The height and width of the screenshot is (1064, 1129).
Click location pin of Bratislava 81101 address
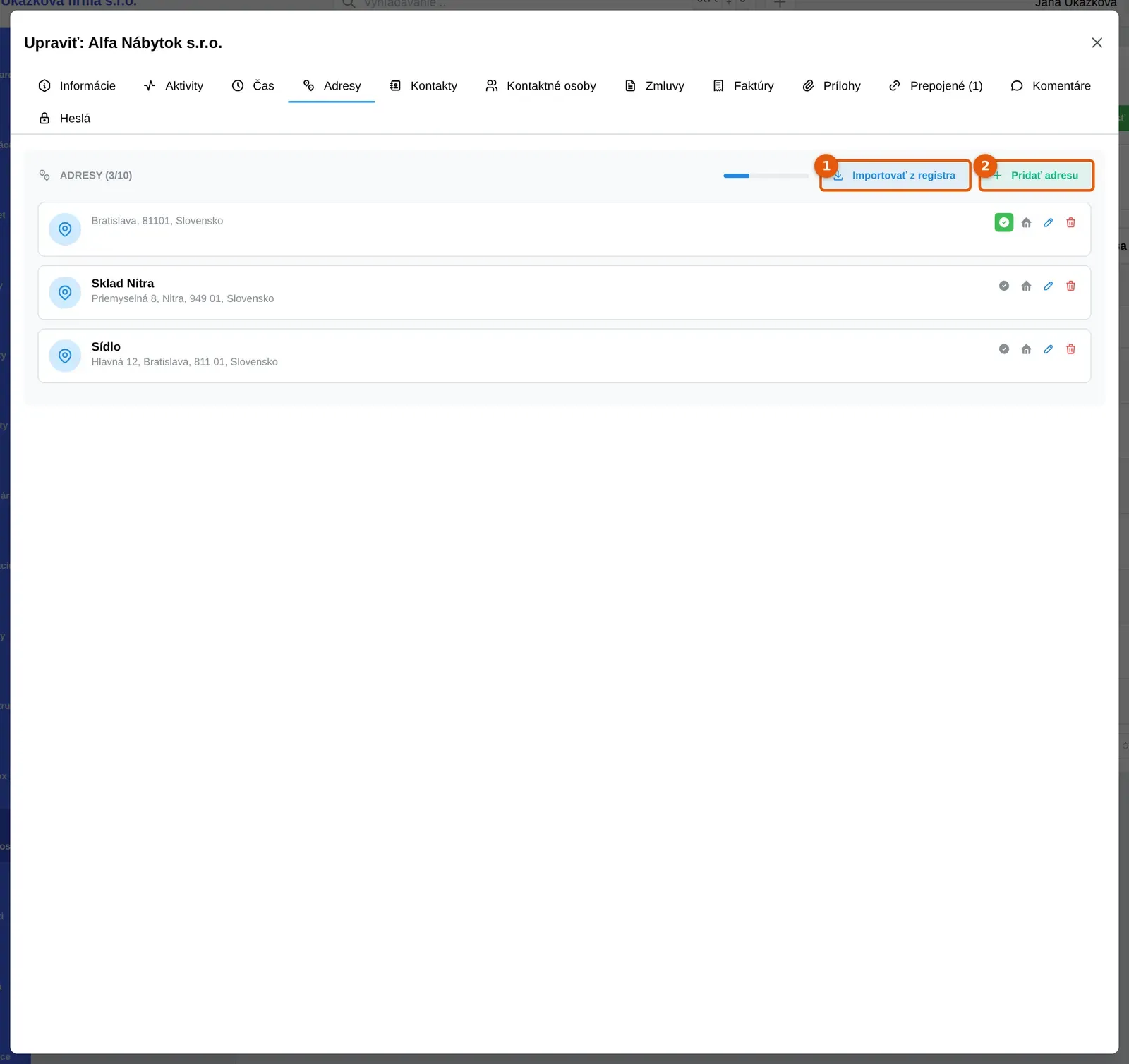tap(65, 229)
